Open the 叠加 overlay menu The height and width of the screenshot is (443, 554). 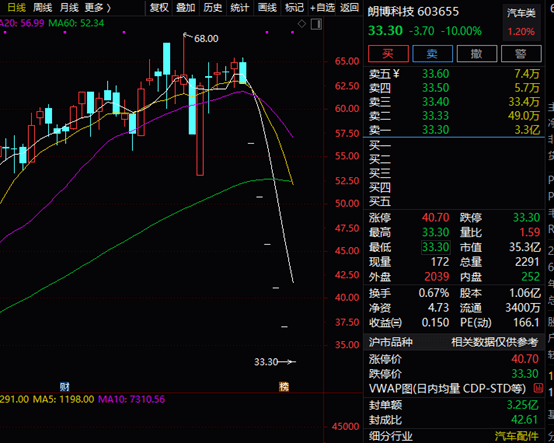pyautogui.click(x=186, y=7)
